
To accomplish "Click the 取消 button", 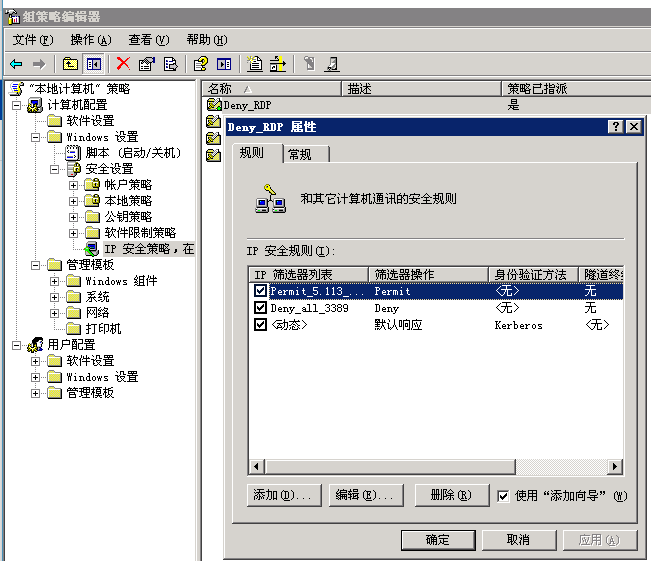I will click(519, 540).
